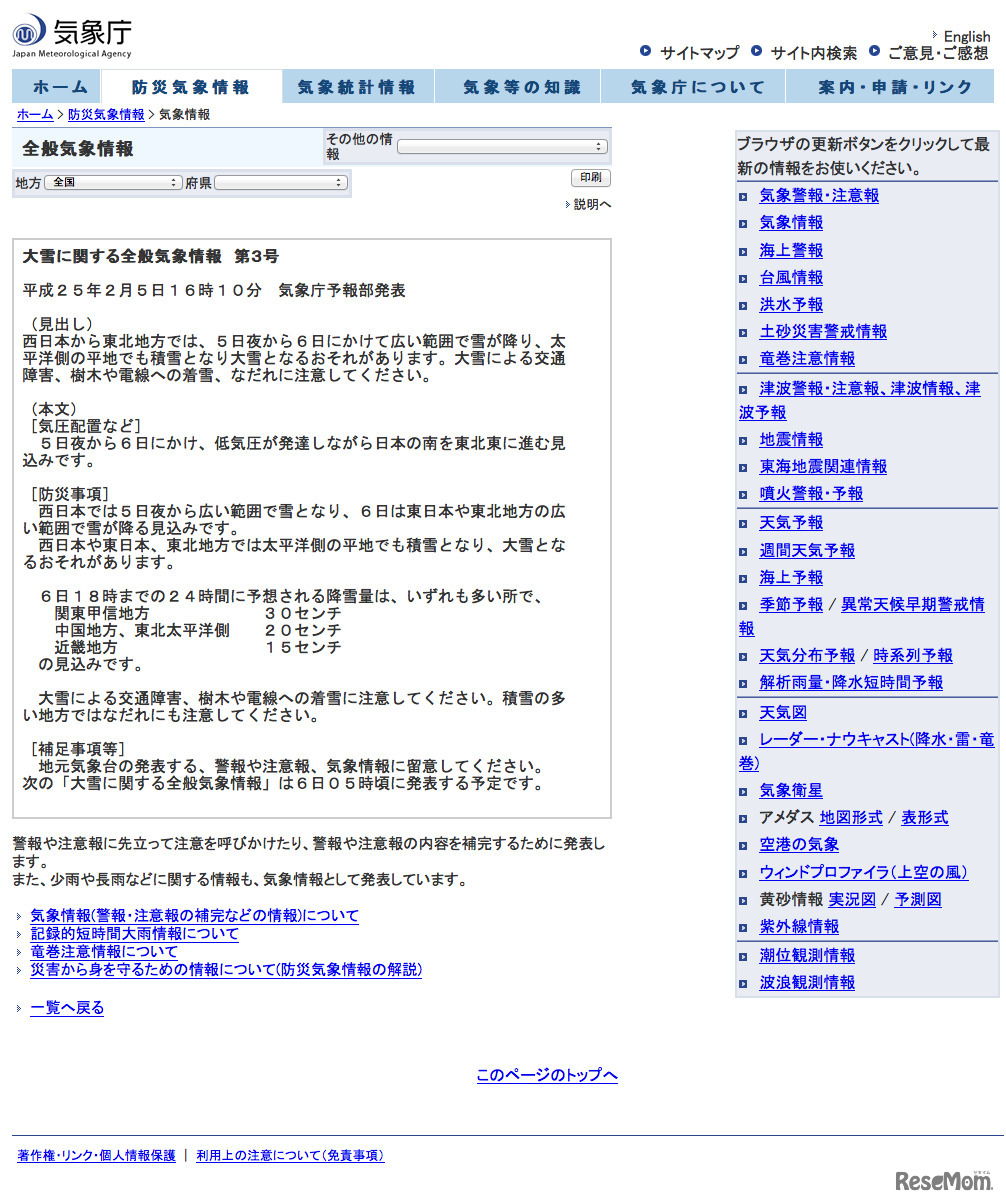Click ホーム in the breadcrumb
This screenshot has height=1204, width=1006.
tap(35, 115)
